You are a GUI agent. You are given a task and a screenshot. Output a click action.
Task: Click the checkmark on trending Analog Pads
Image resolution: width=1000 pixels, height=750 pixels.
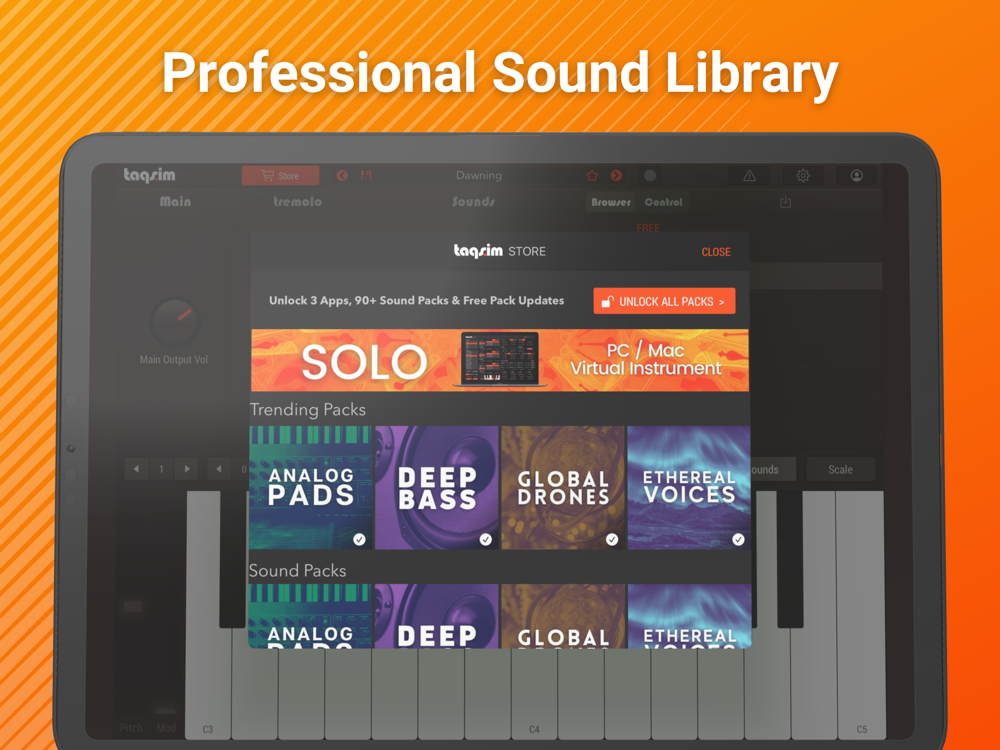point(360,540)
